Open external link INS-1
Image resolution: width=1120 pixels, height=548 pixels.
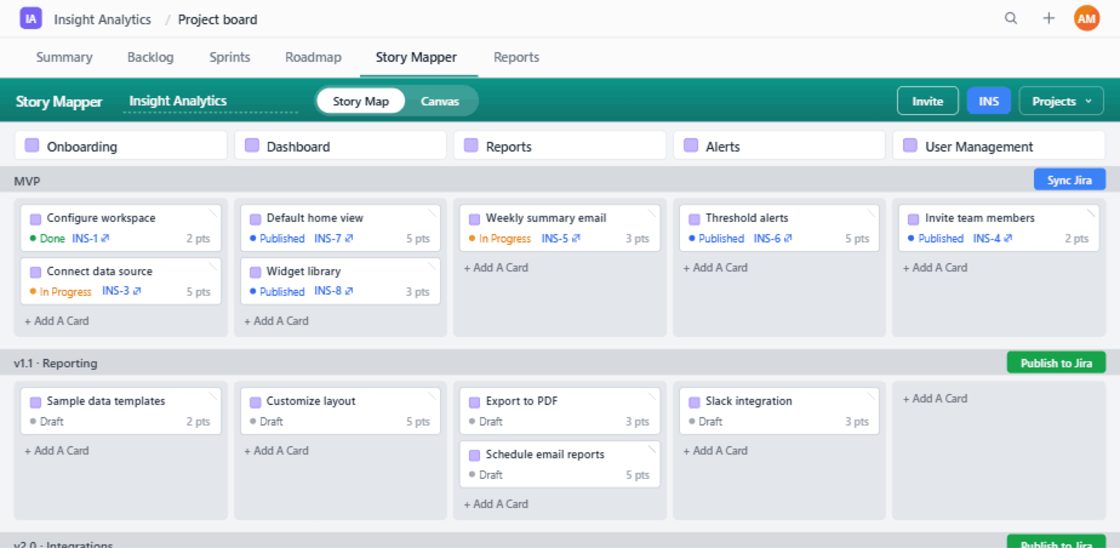coord(90,239)
